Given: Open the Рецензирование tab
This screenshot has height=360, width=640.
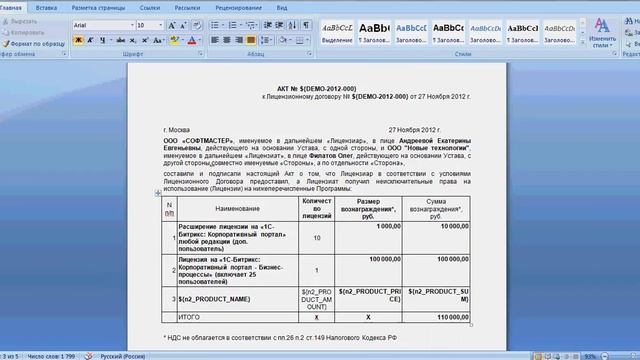Looking at the screenshot, I should [x=238, y=8].
